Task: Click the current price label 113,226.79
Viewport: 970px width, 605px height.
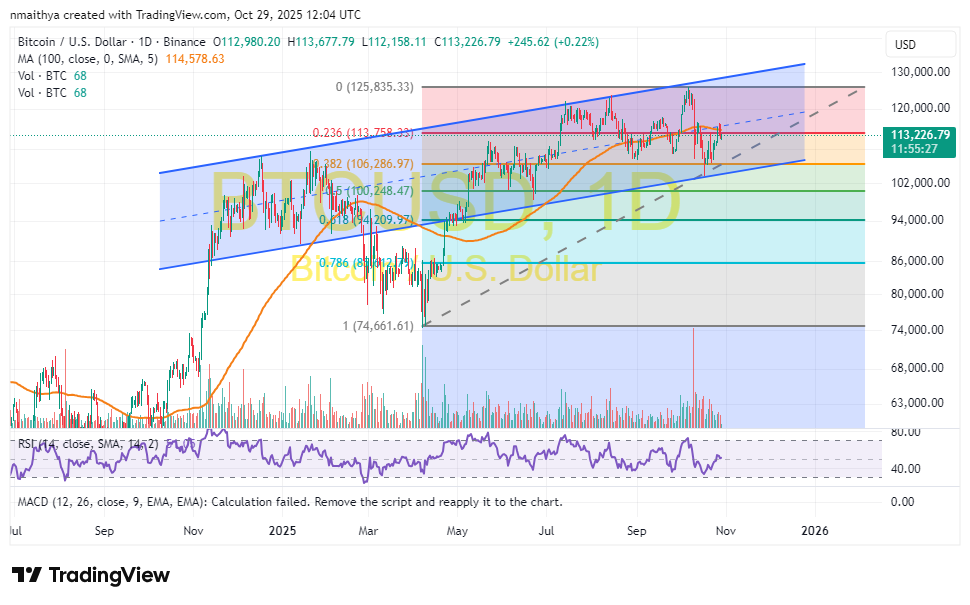Action: (919, 134)
